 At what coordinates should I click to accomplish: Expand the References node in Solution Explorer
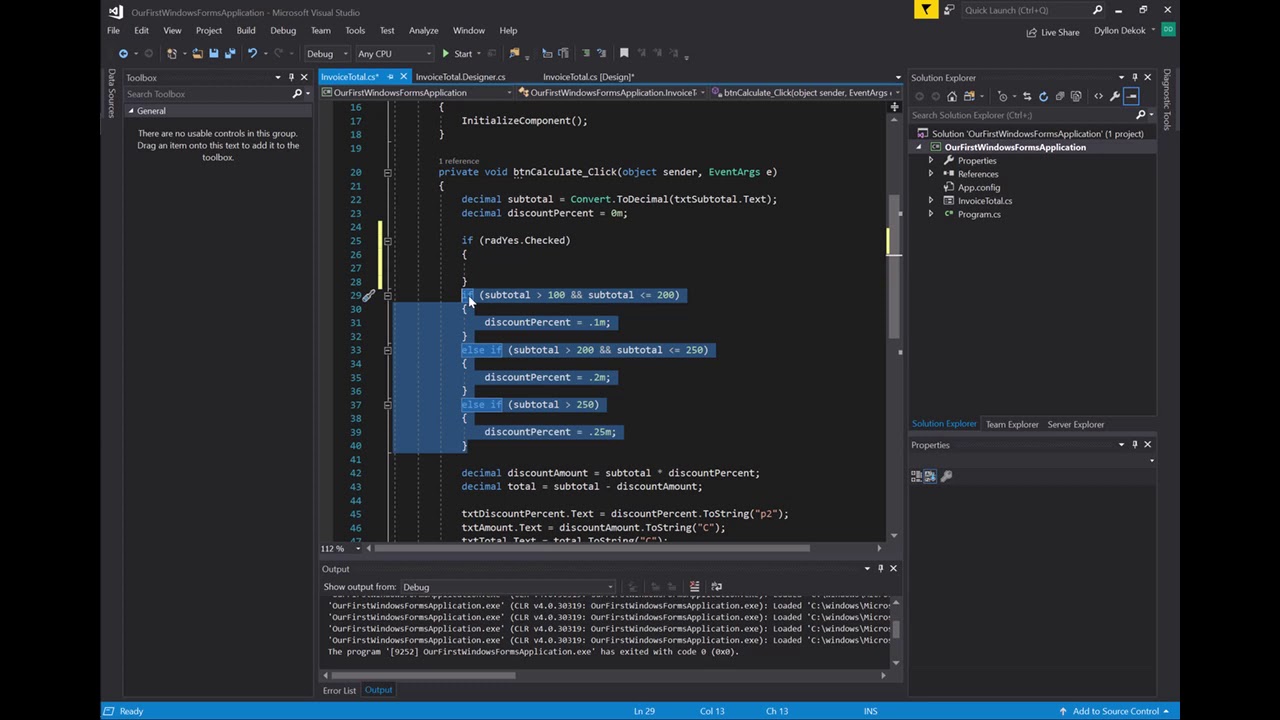(x=931, y=174)
